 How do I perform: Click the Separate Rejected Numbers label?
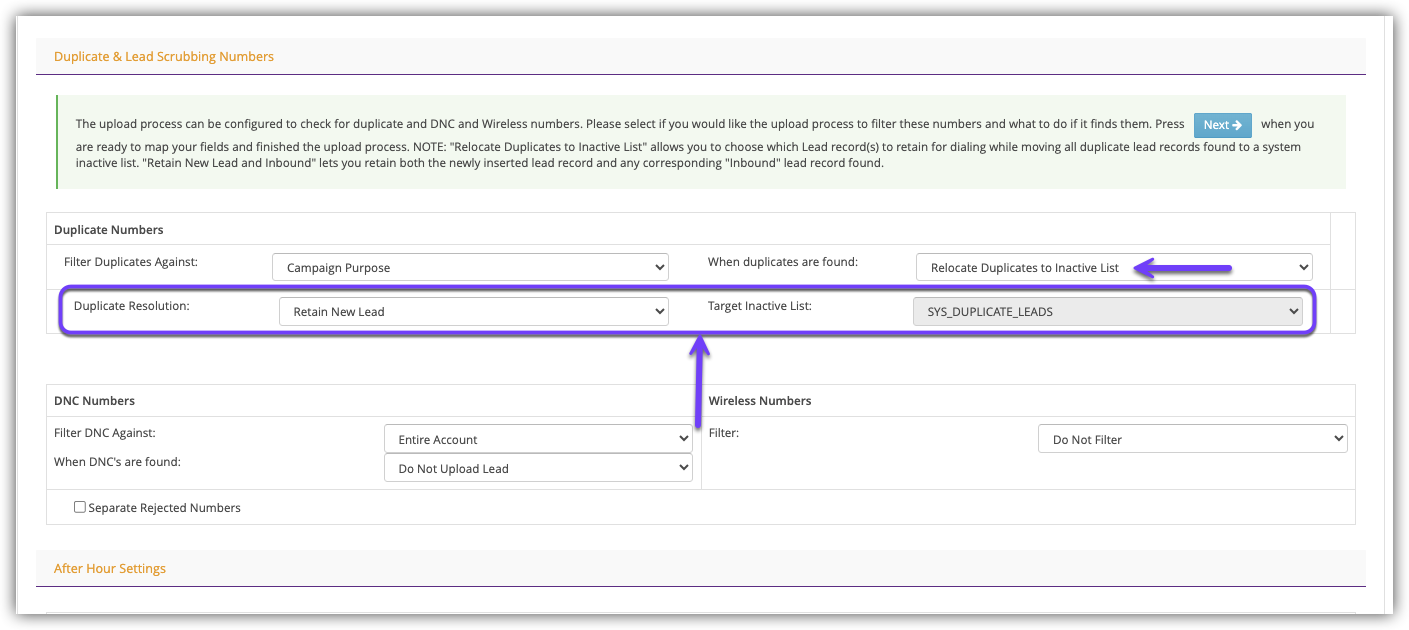165,508
